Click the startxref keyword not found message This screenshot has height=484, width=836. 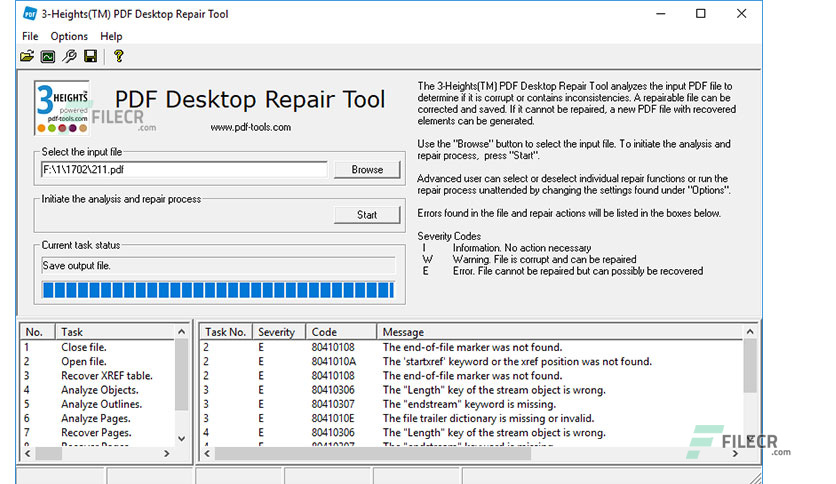pyautogui.click(x=517, y=361)
